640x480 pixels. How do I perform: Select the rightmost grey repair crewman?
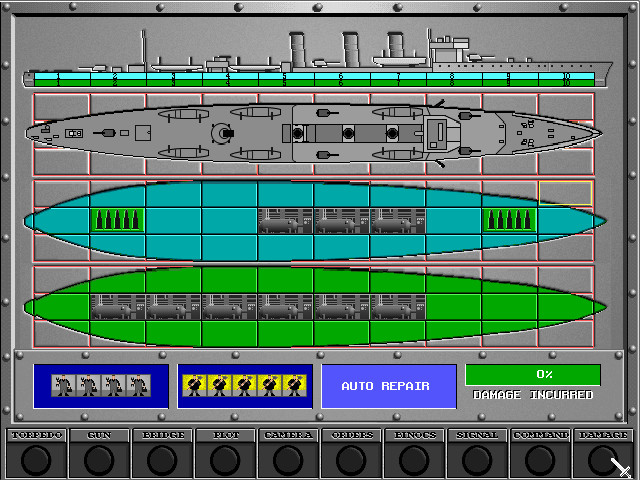pos(138,385)
